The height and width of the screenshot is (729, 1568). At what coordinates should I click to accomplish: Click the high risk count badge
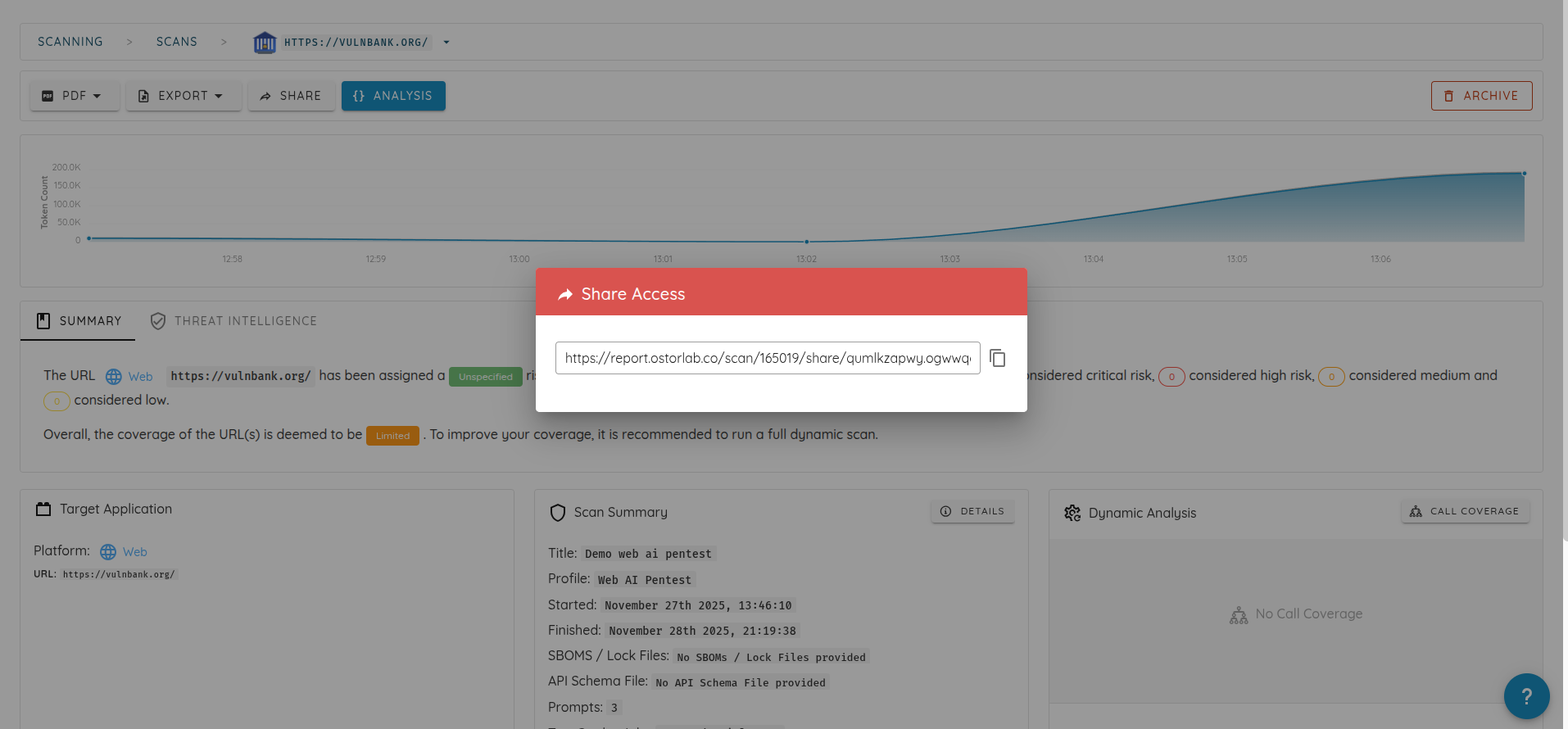tap(1171, 377)
